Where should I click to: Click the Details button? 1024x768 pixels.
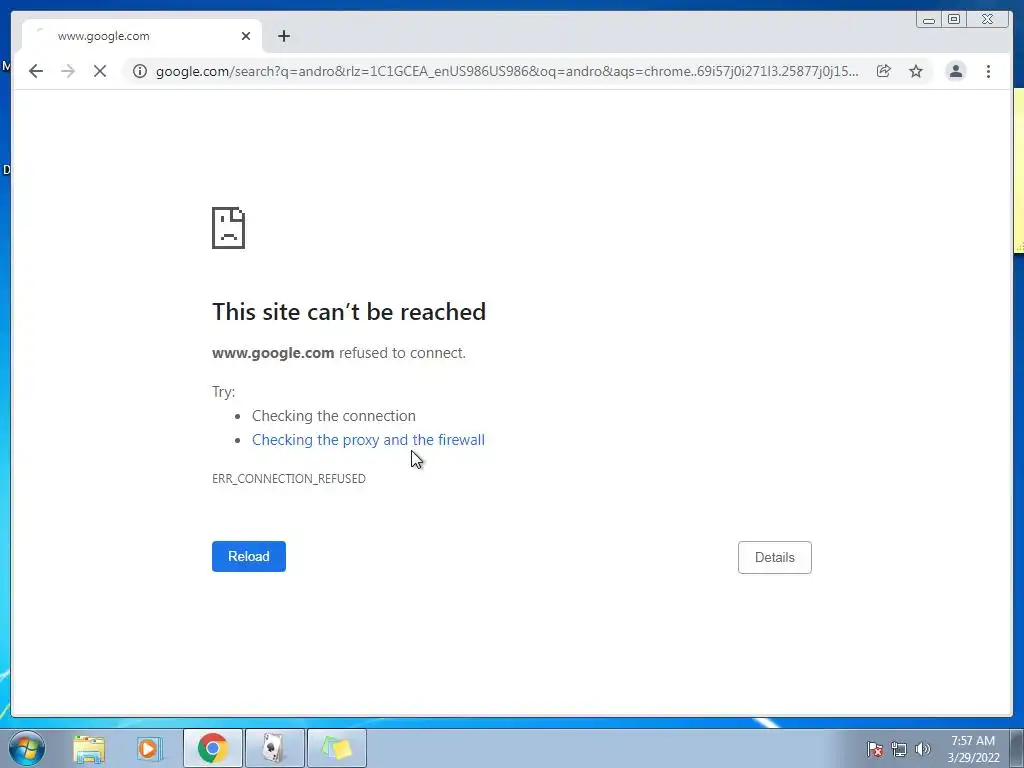pos(775,557)
